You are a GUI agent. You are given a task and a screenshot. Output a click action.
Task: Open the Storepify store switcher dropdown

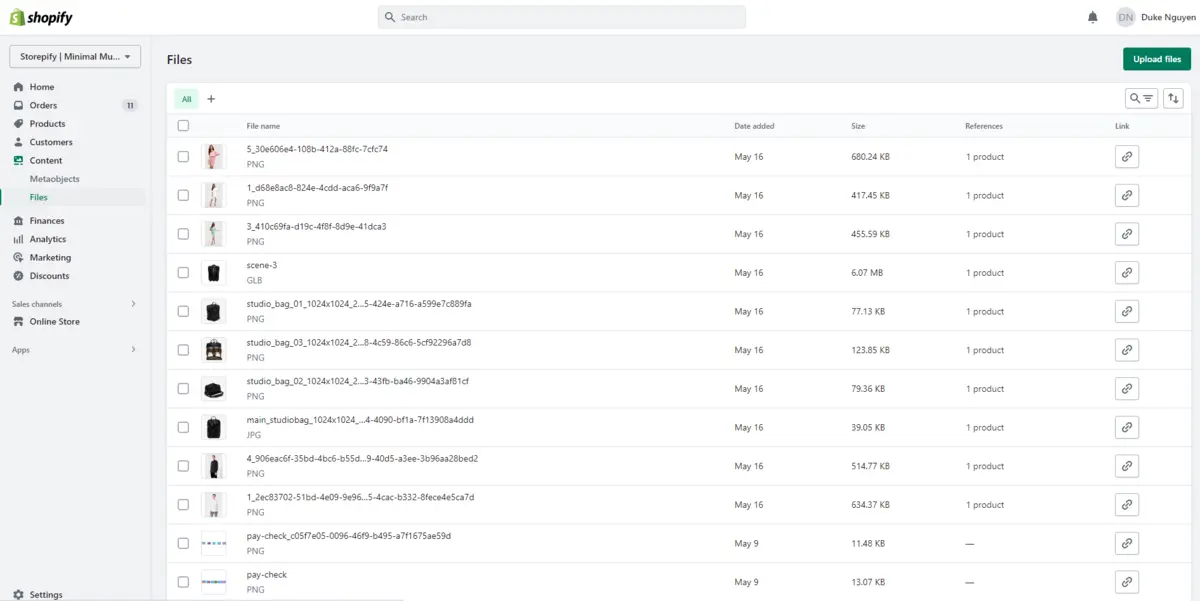(74, 55)
